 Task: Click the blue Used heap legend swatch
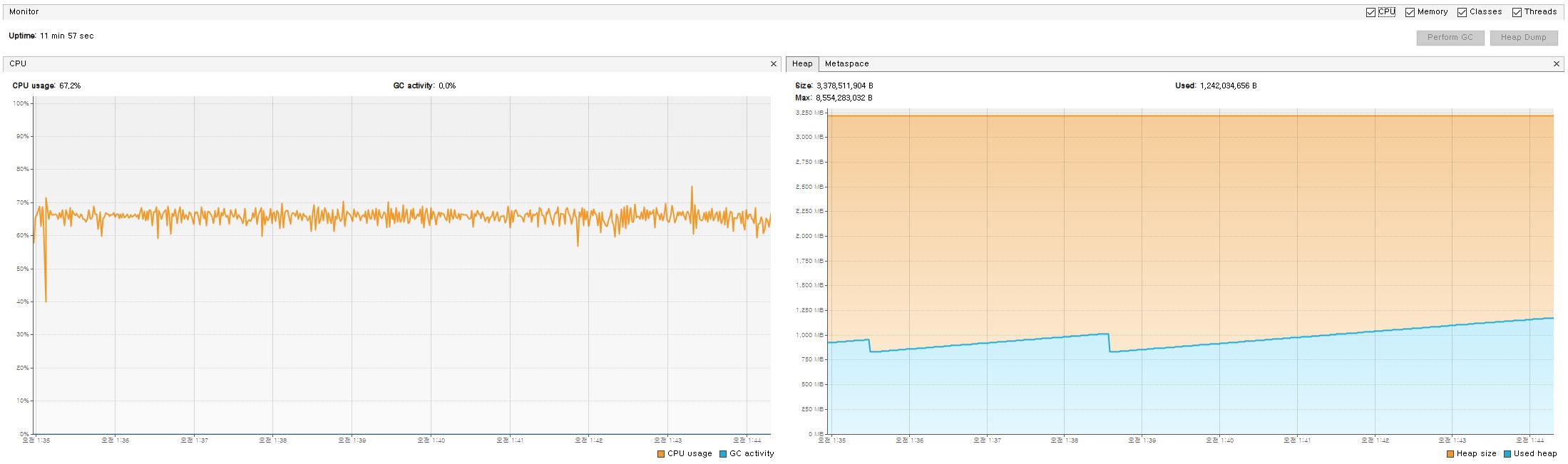tap(1507, 454)
